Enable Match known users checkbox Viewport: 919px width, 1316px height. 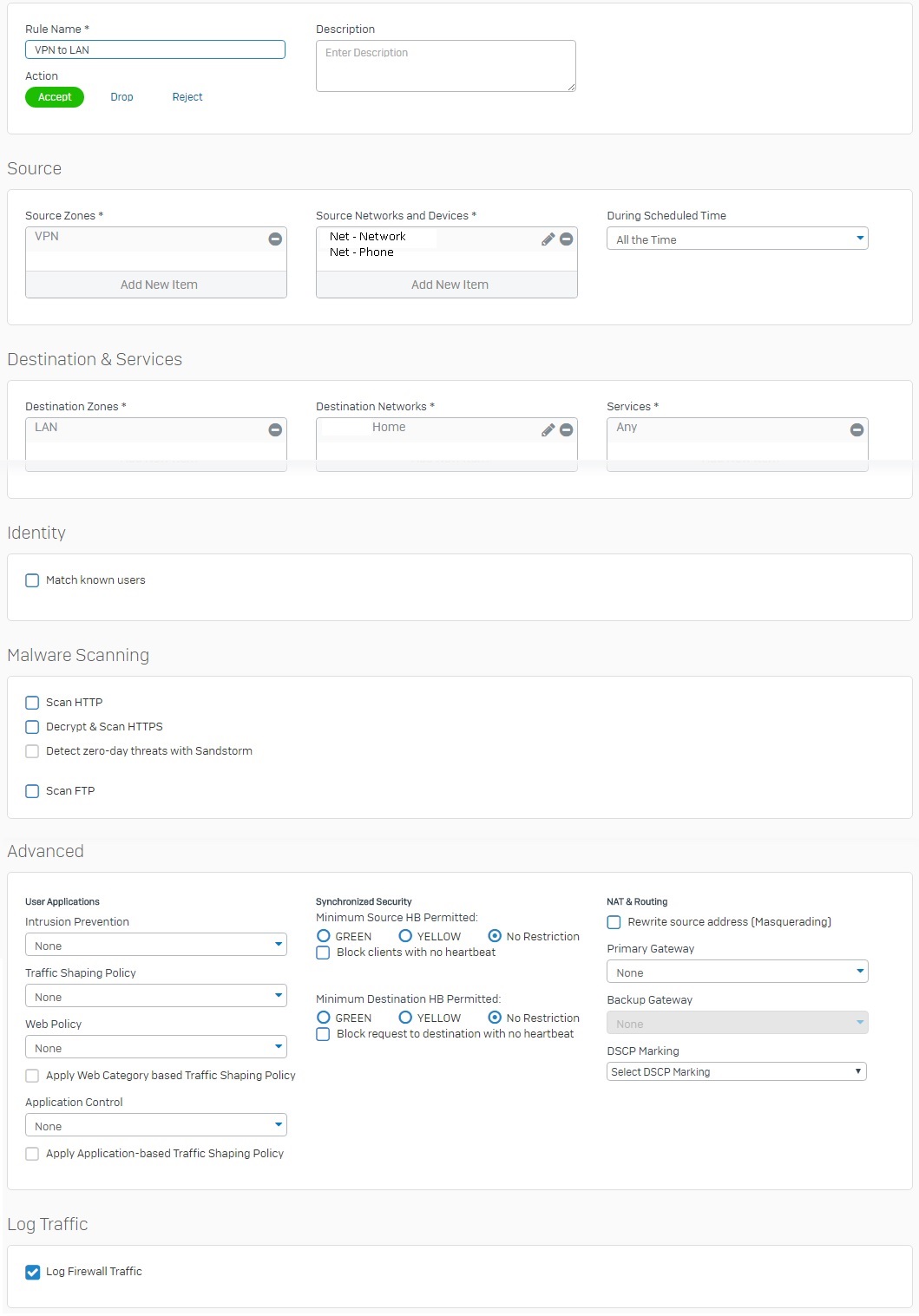click(x=32, y=580)
